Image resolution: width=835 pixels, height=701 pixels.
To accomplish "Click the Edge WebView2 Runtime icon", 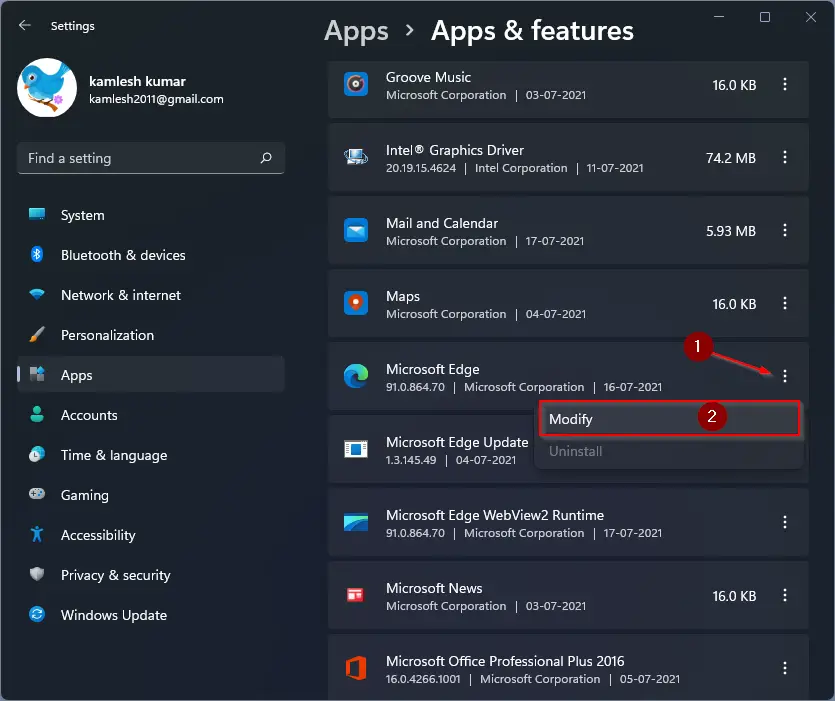I will [x=356, y=522].
